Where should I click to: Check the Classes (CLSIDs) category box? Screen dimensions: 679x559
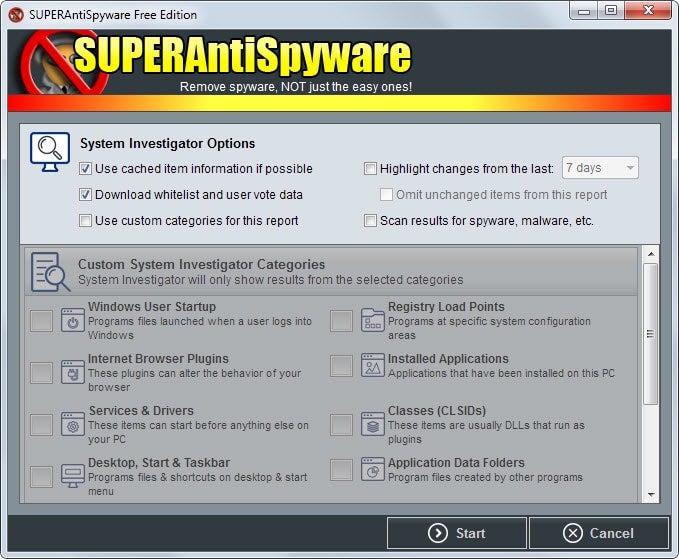(x=341, y=424)
